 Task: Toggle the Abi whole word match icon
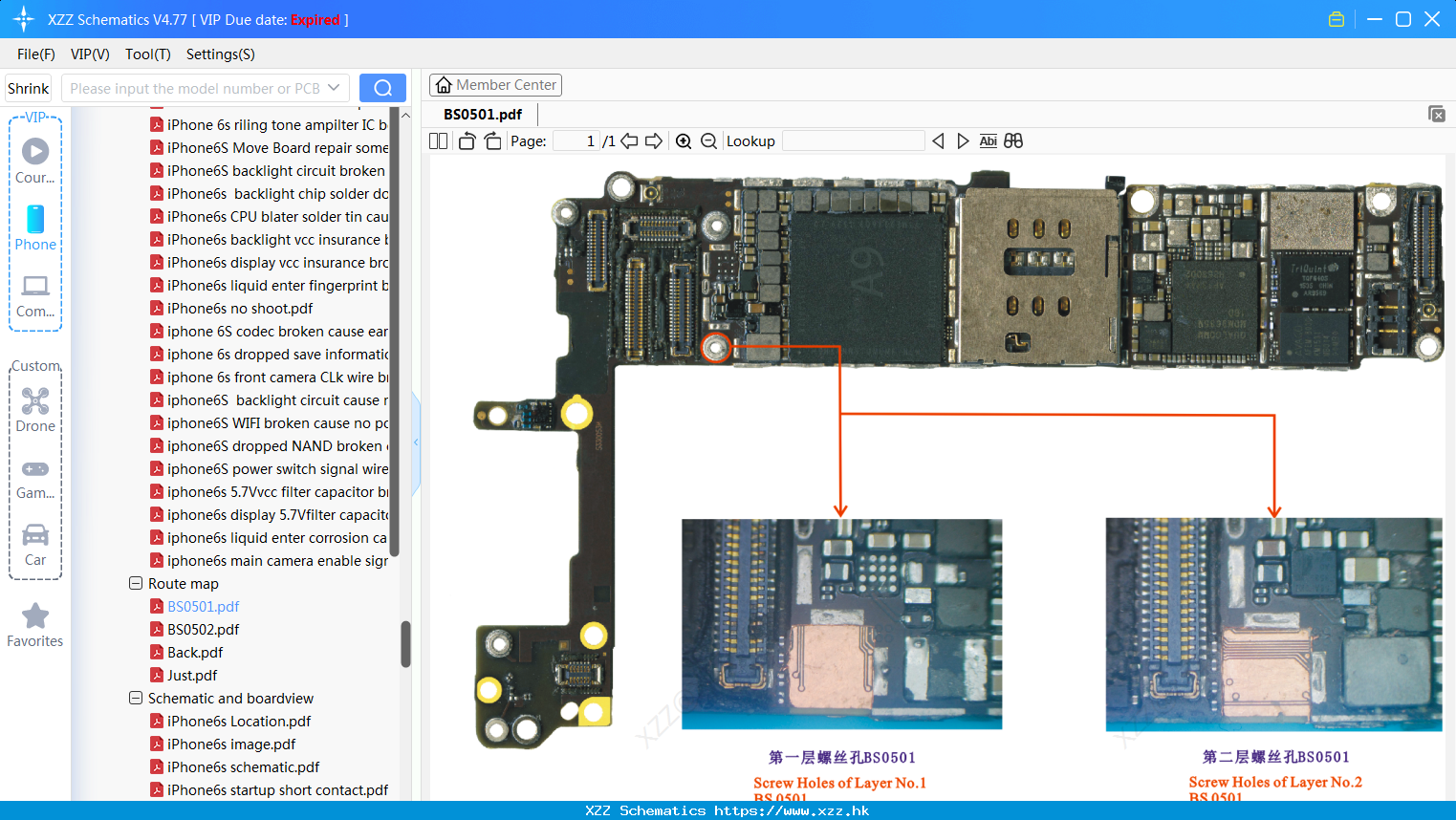pos(988,140)
